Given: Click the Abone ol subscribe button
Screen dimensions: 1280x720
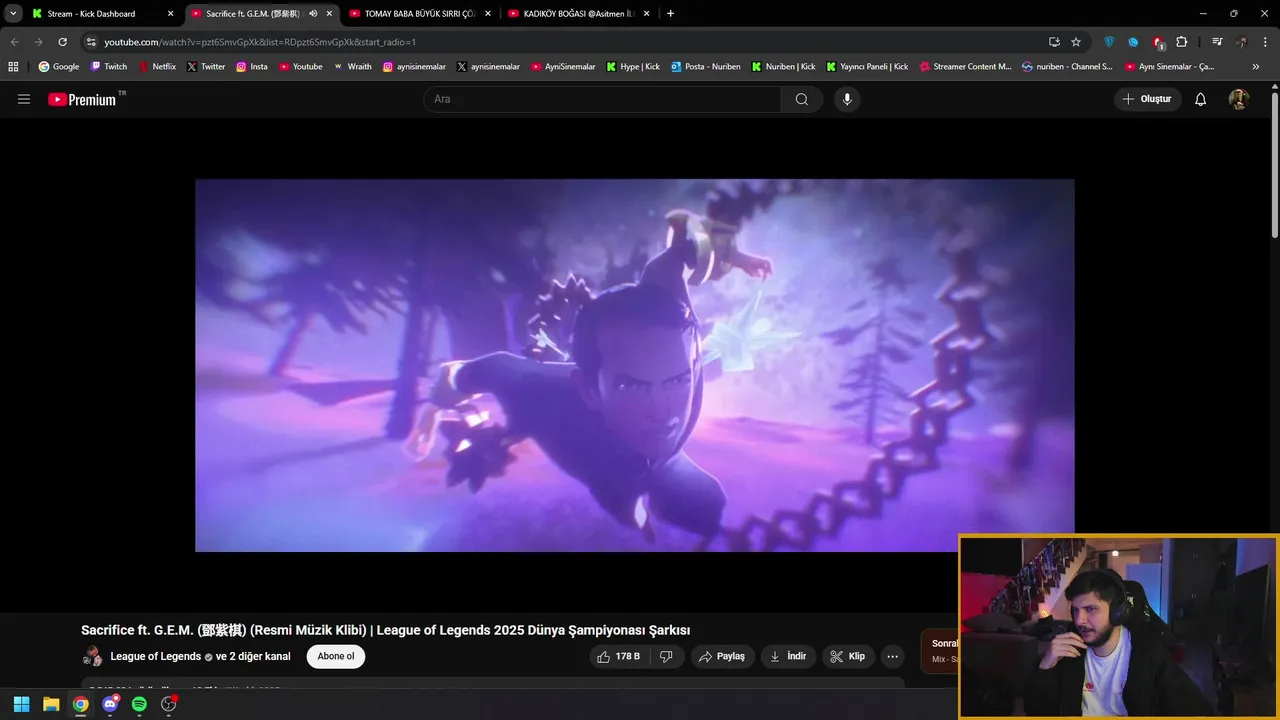Looking at the screenshot, I should 336,657.
